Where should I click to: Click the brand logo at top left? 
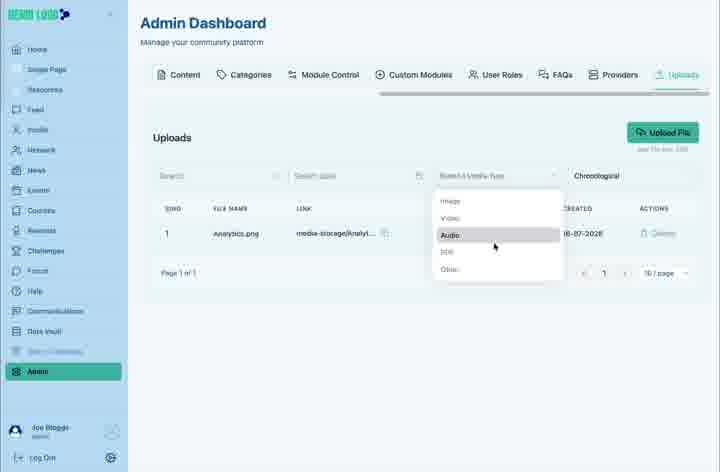[39, 14]
